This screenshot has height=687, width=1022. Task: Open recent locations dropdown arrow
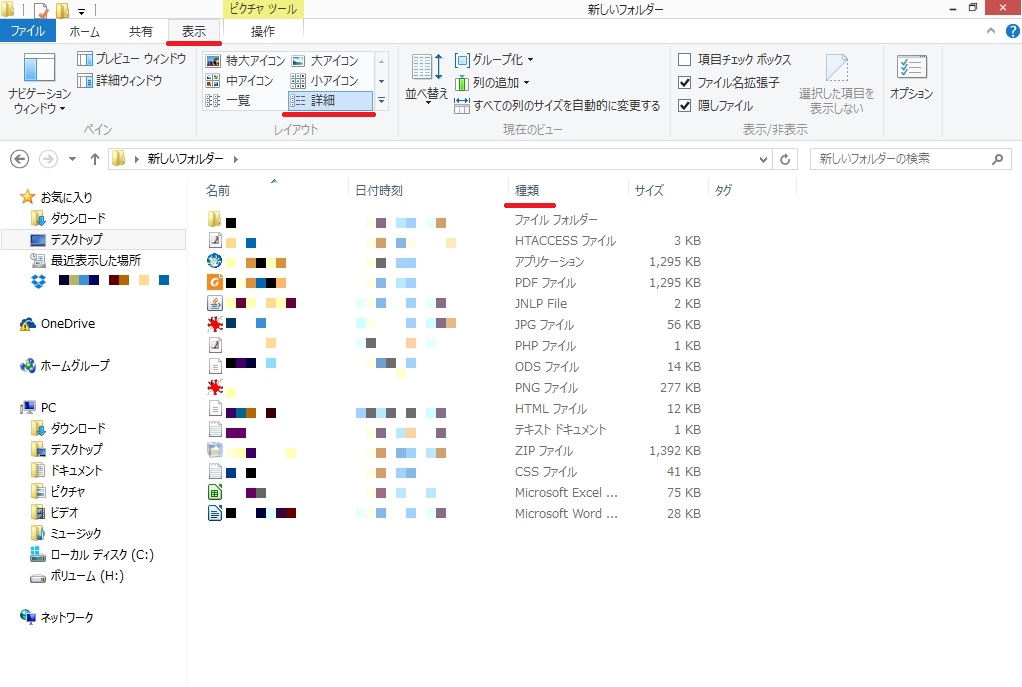(x=72, y=159)
